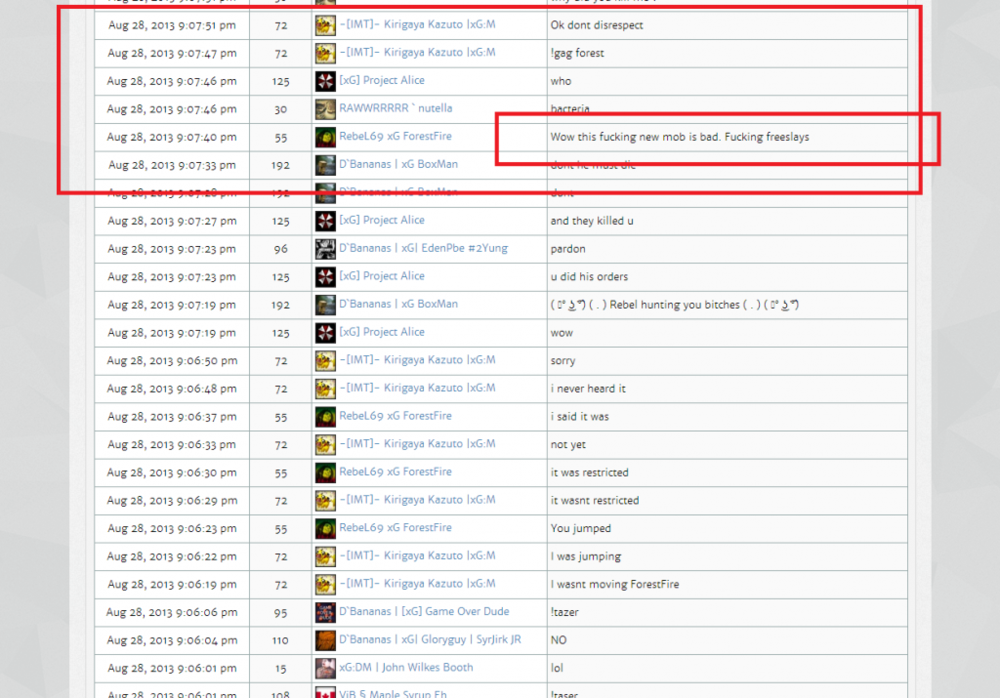Select timestamp 'Aug 28, 2013 9:06:06 pm'
1000x698 pixels.
pyautogui.click(x=172, y=613)
